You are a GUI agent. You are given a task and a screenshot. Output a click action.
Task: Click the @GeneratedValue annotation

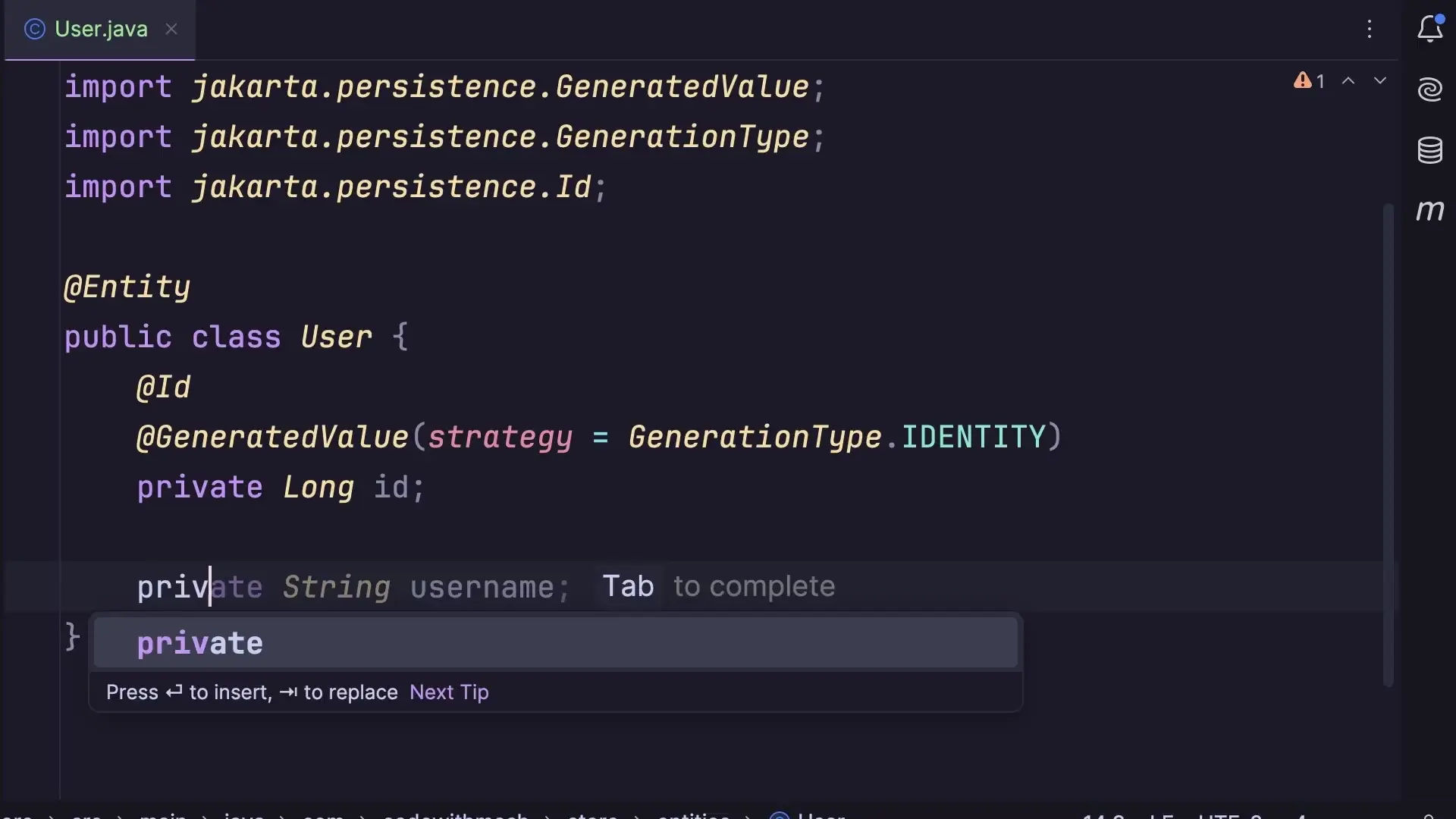[273, 438]
